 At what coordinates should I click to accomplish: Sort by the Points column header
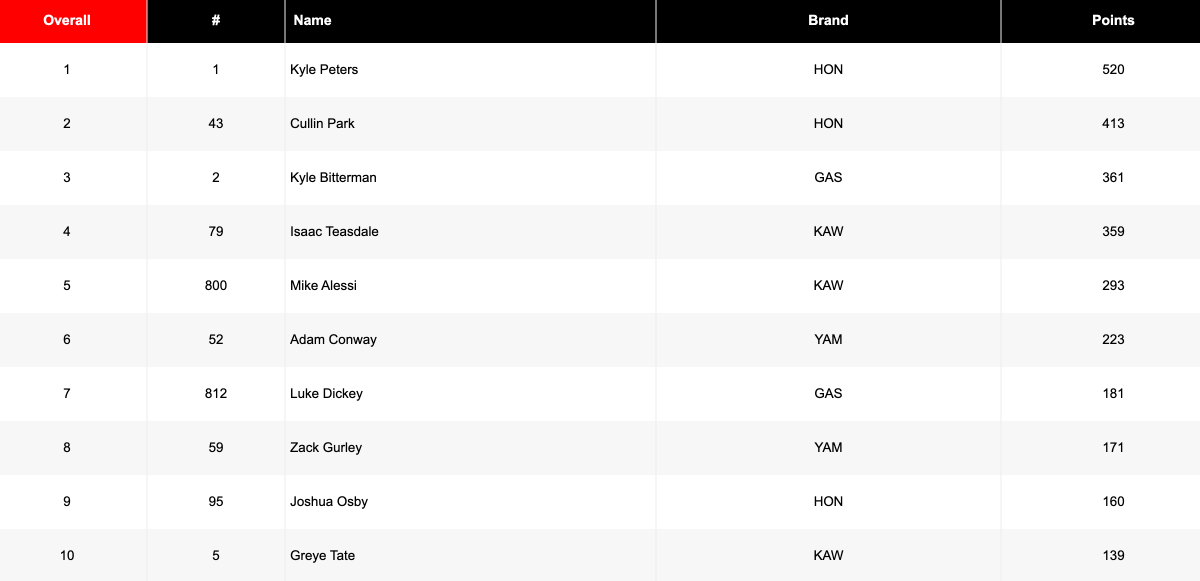tap(1113, 21)
